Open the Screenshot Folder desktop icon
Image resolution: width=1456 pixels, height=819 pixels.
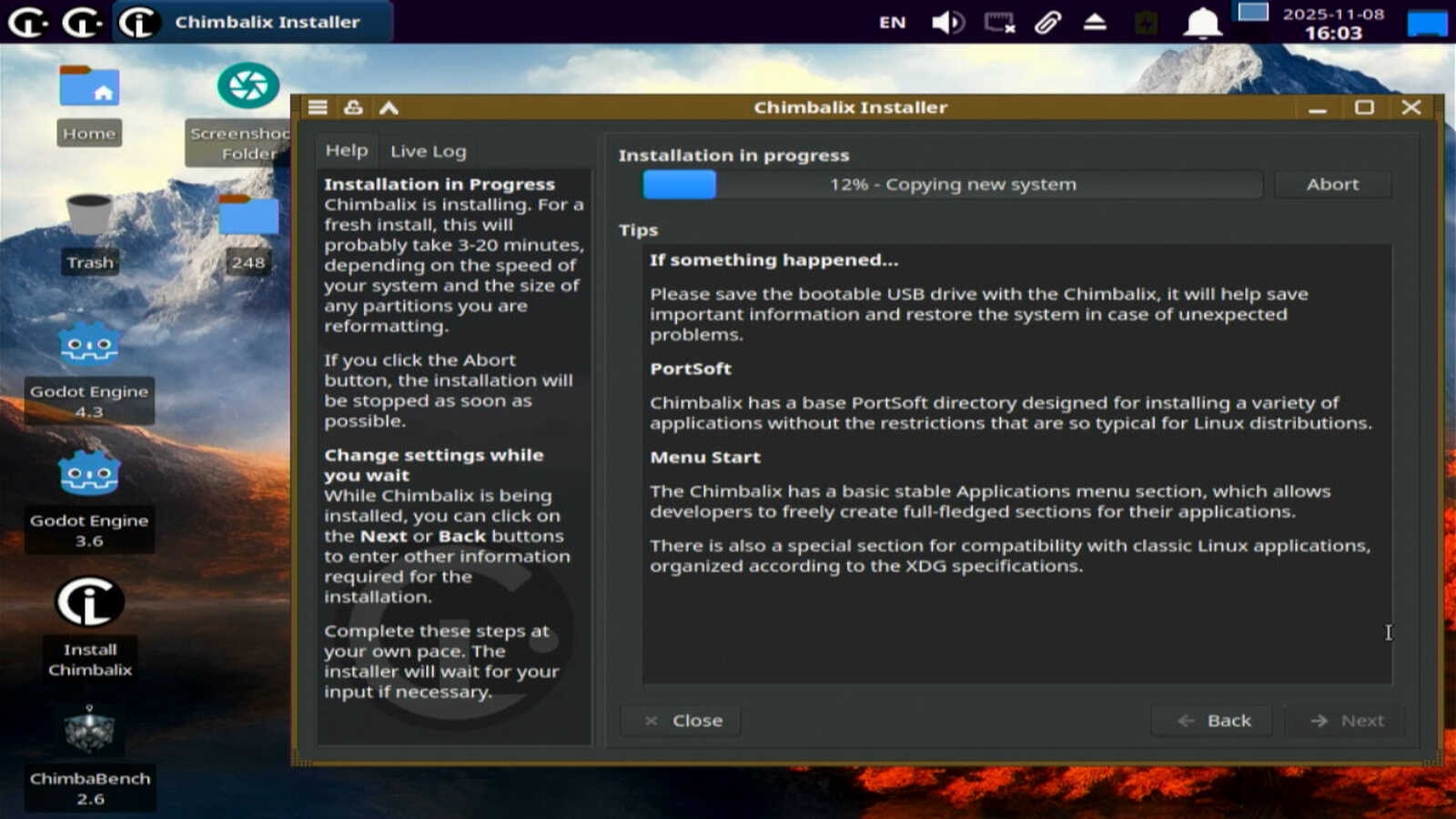pyautogui.click(x=248, y=114)
